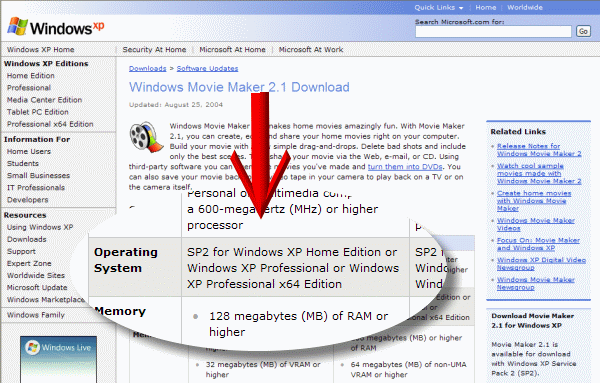
Task: Focus the Search Microsoft.com input field
Action: coord(493,31)
